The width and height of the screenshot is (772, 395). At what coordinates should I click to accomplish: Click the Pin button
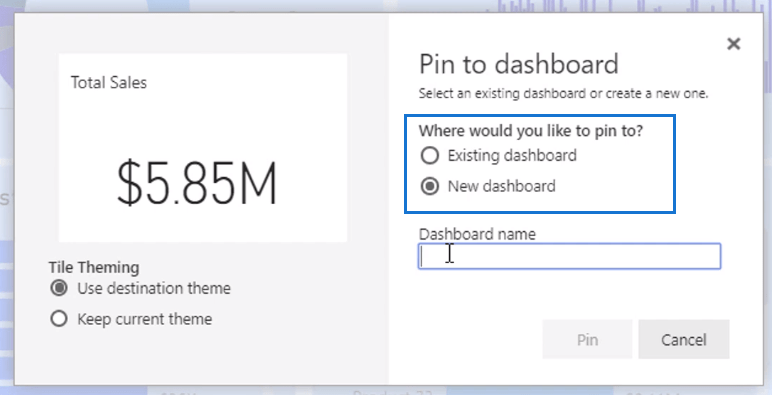coord(587,339)
